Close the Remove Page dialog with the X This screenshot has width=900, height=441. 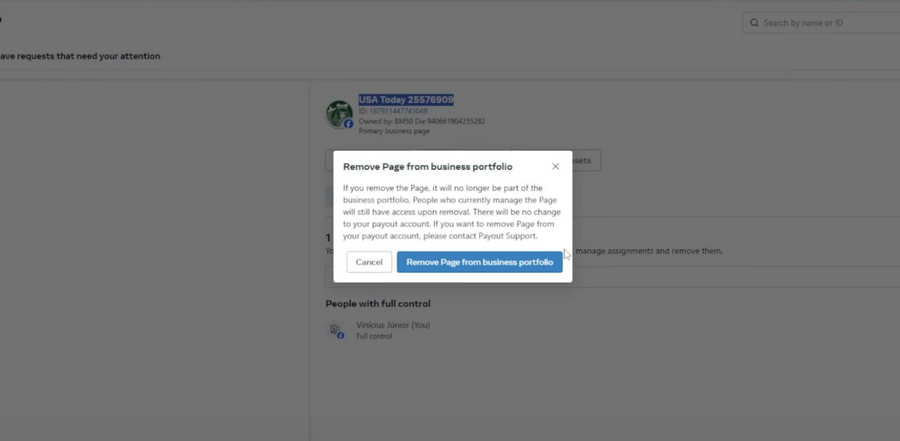click(555, 167)
